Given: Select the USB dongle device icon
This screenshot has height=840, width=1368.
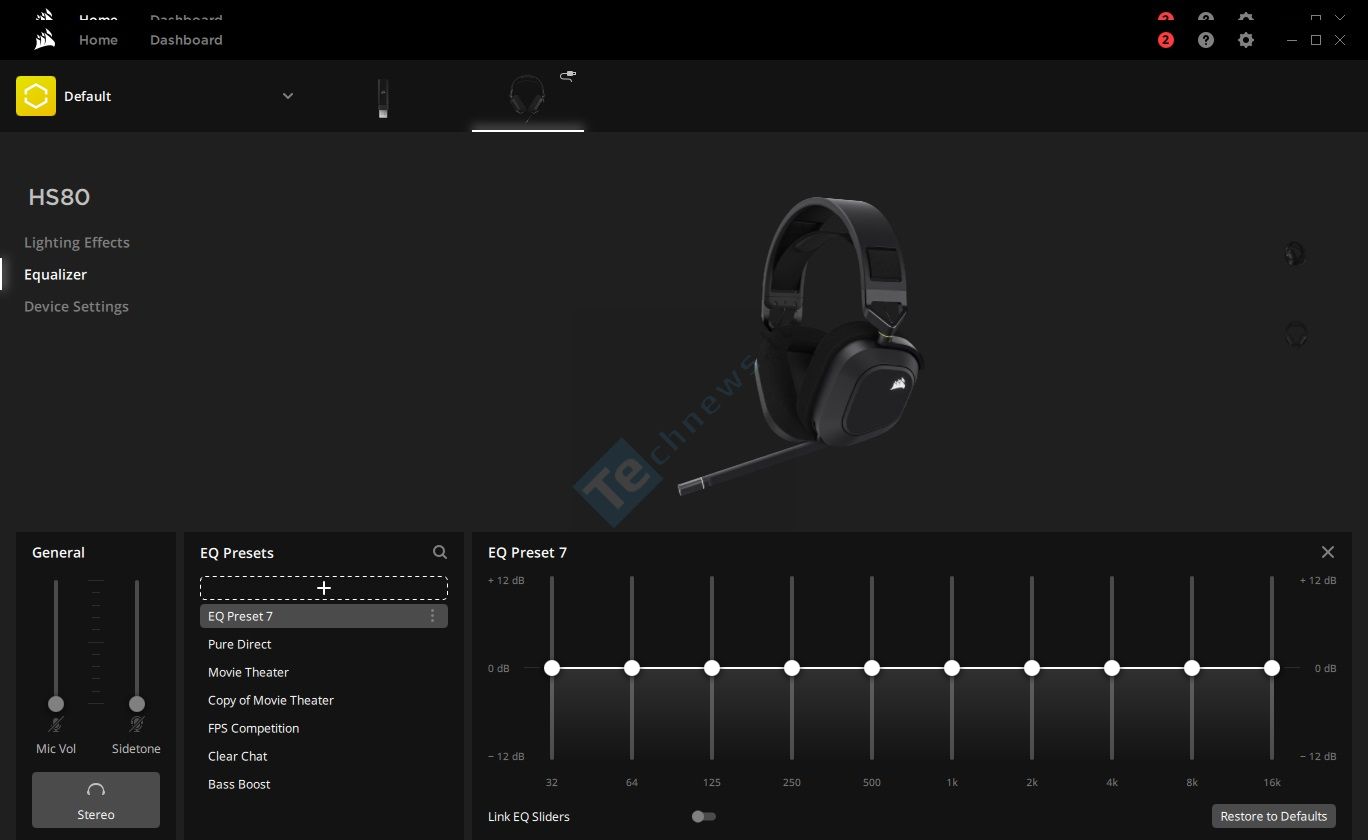Looking at the screenshot, I should pos(383,98).
